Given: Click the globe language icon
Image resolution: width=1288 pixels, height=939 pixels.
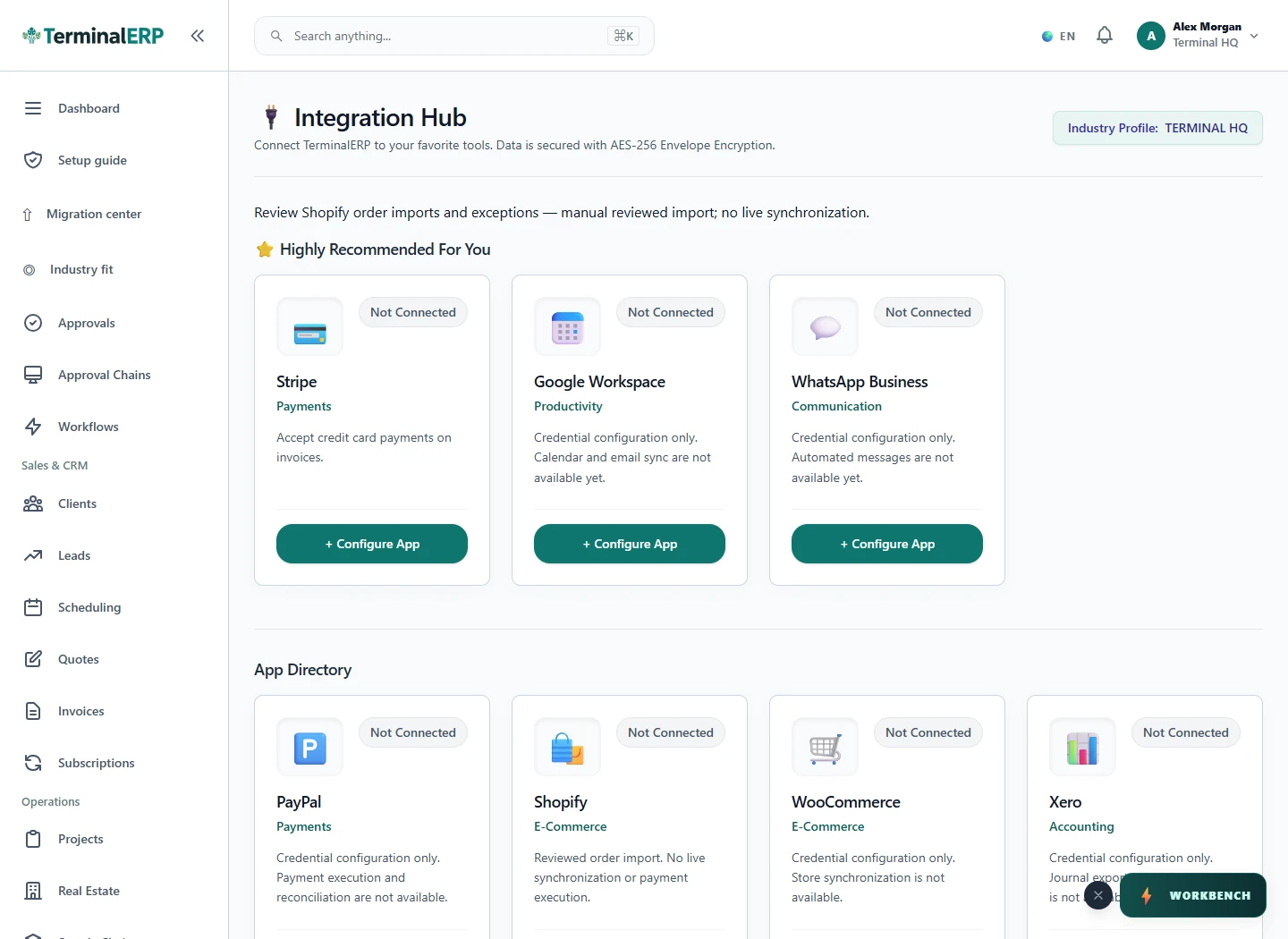Looking at the screenshot, I should pyautogui.click(x=1047, y=37).
